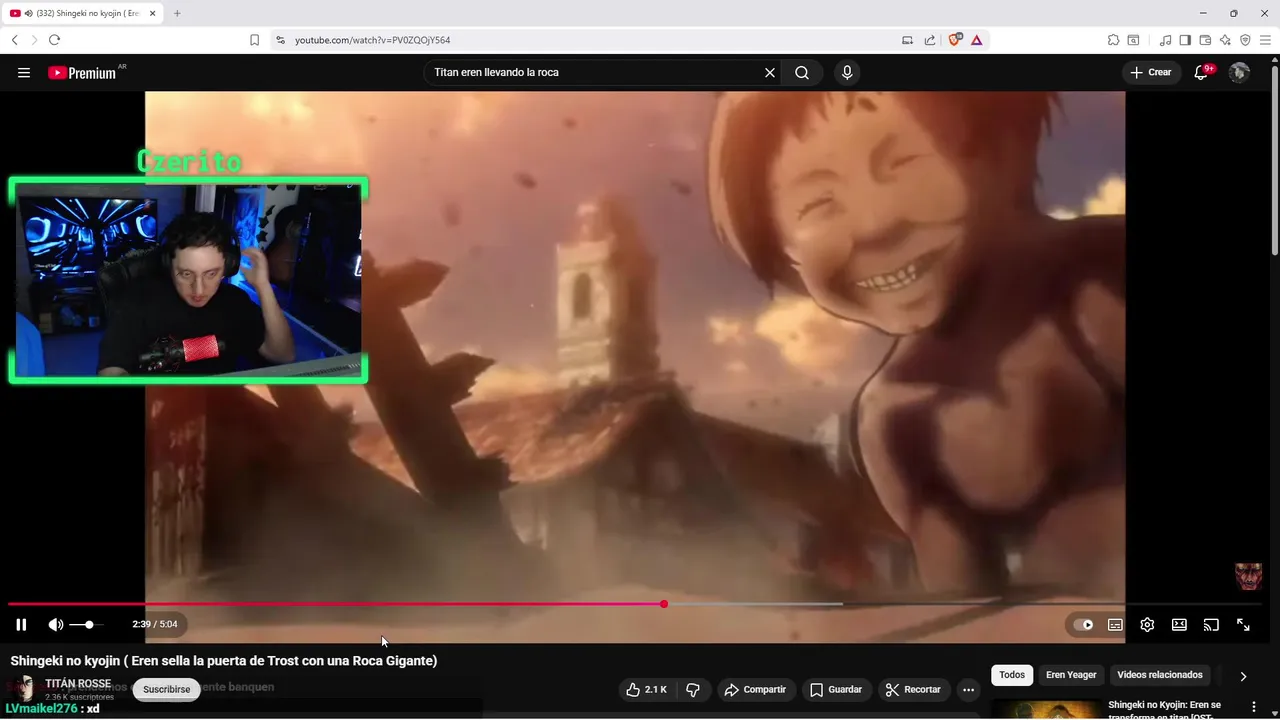The height and width of the screenshot is (720, 1280).
Task: Open Brave Wallet icon
Action: click(1205, 40)
